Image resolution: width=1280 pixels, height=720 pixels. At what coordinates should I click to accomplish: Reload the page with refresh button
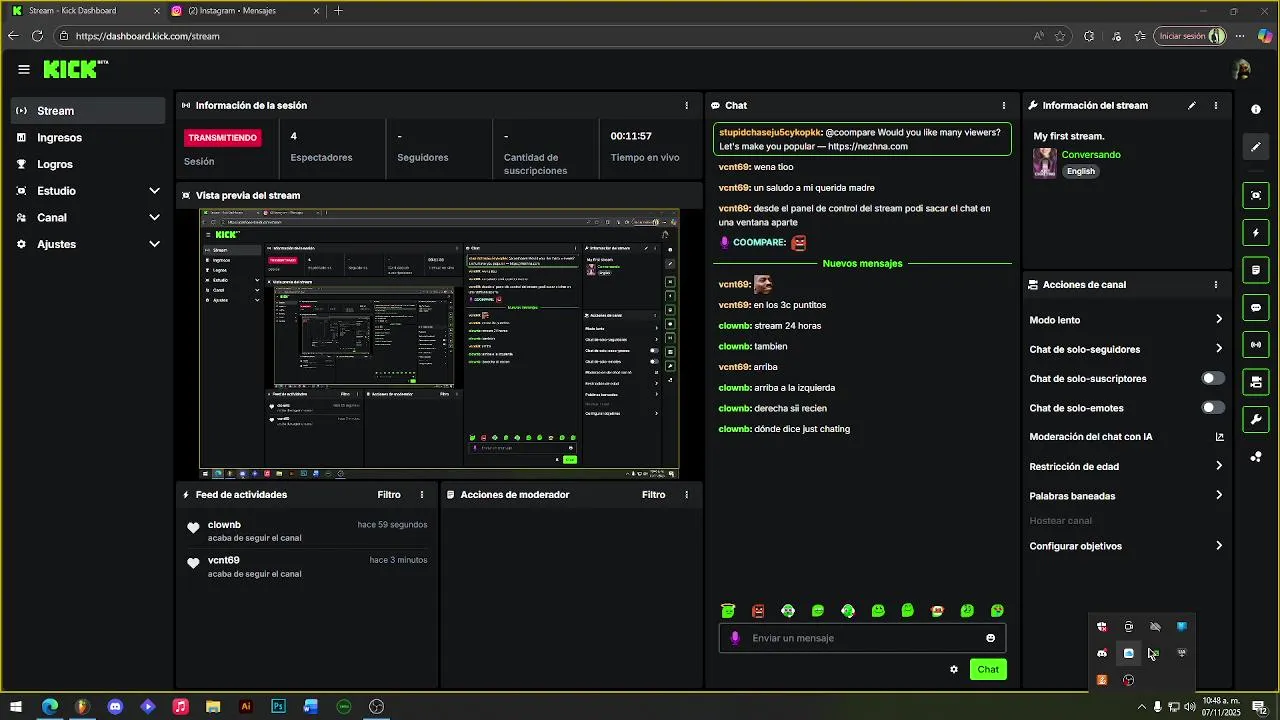click(37, 36)
